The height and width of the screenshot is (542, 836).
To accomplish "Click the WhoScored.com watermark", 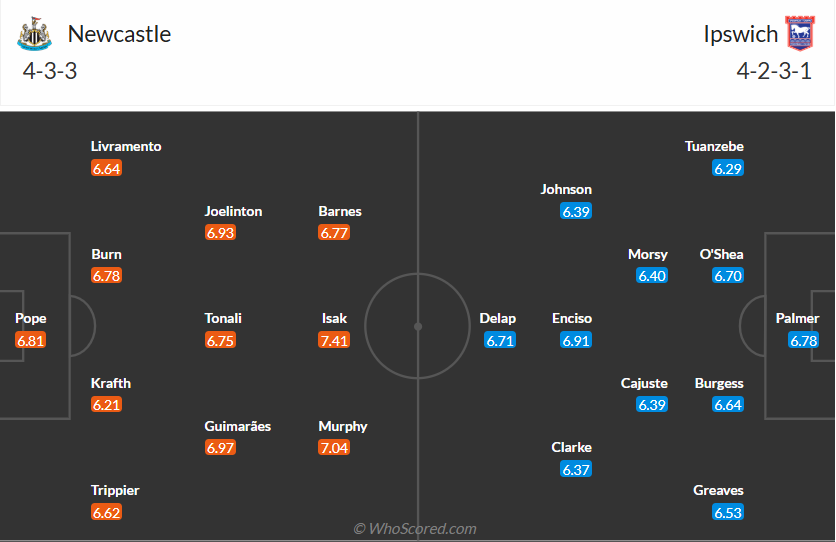I will tap(415, 528).
